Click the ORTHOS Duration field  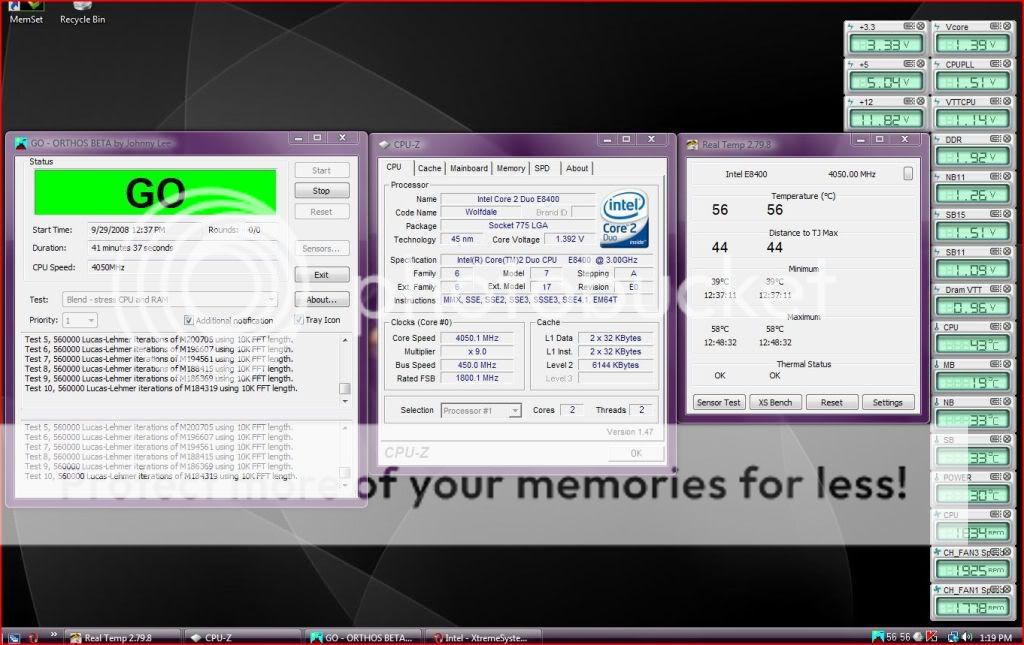click(x=182, y=248)
